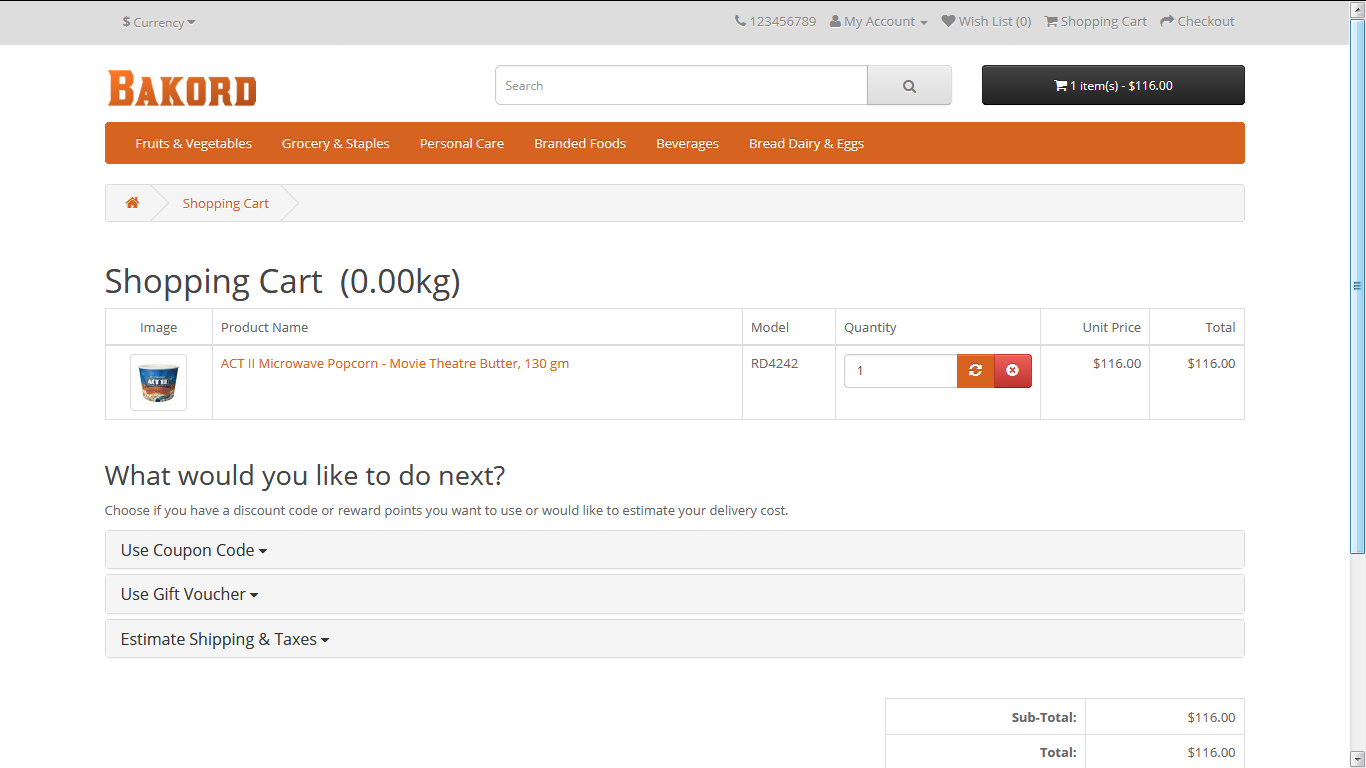This screenshot has width=1366, height=768.
Task: Click the search magnifier button
Action: [909, 86]
